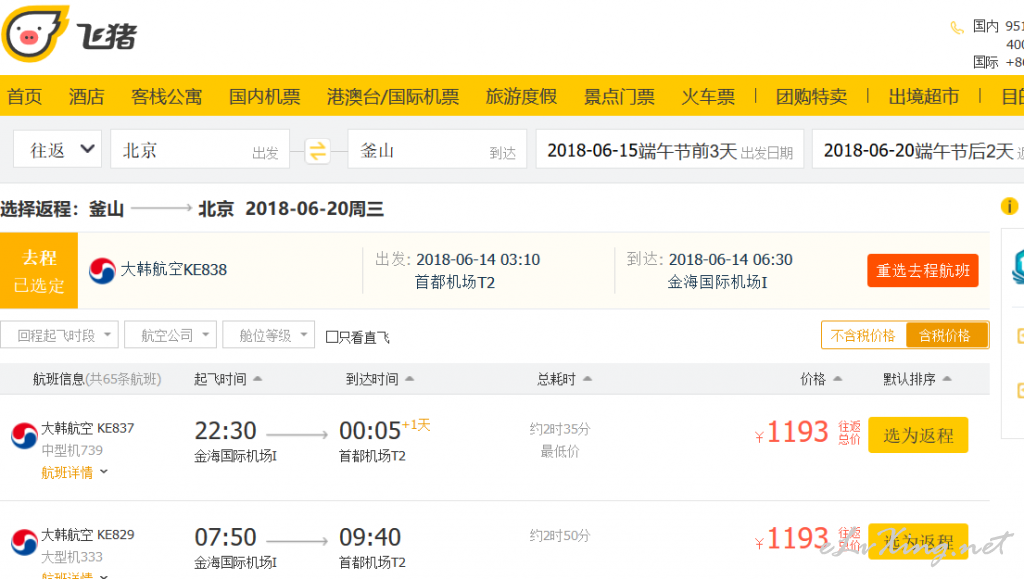This screenshot has width=1024, height=579.
Task: Sort by 总耗时 arrow
Action: [587, 379]
